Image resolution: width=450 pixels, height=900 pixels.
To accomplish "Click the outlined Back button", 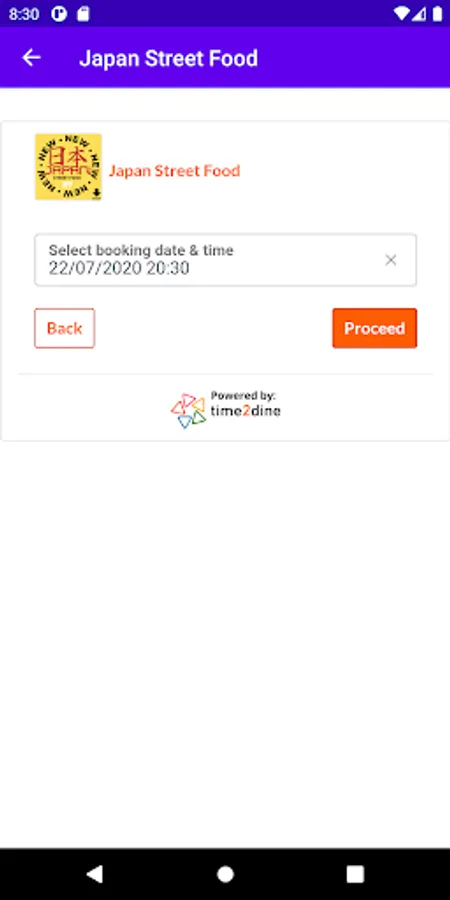I will pyautogui.click(x=64, y=328).
